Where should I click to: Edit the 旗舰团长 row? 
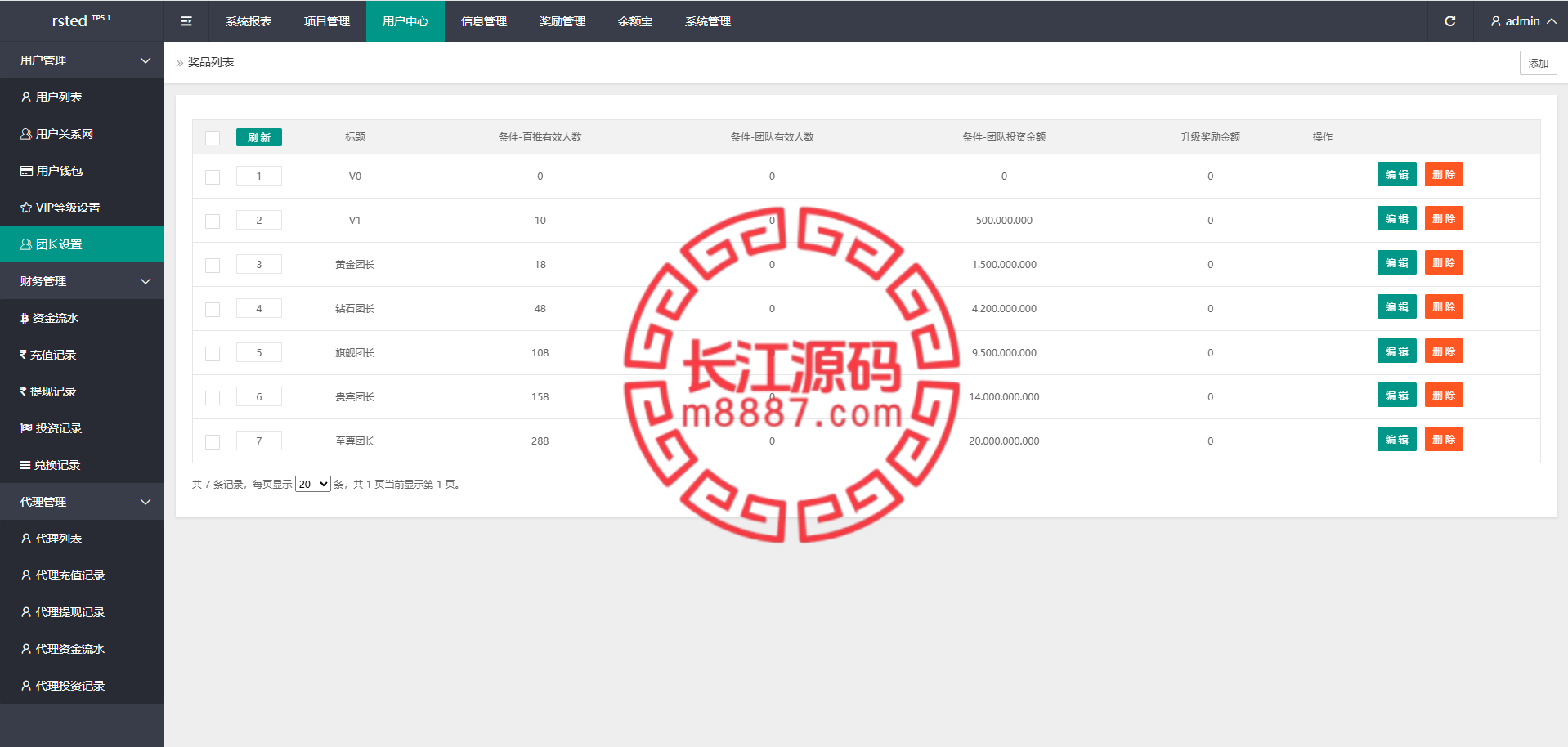(1397, 351)
